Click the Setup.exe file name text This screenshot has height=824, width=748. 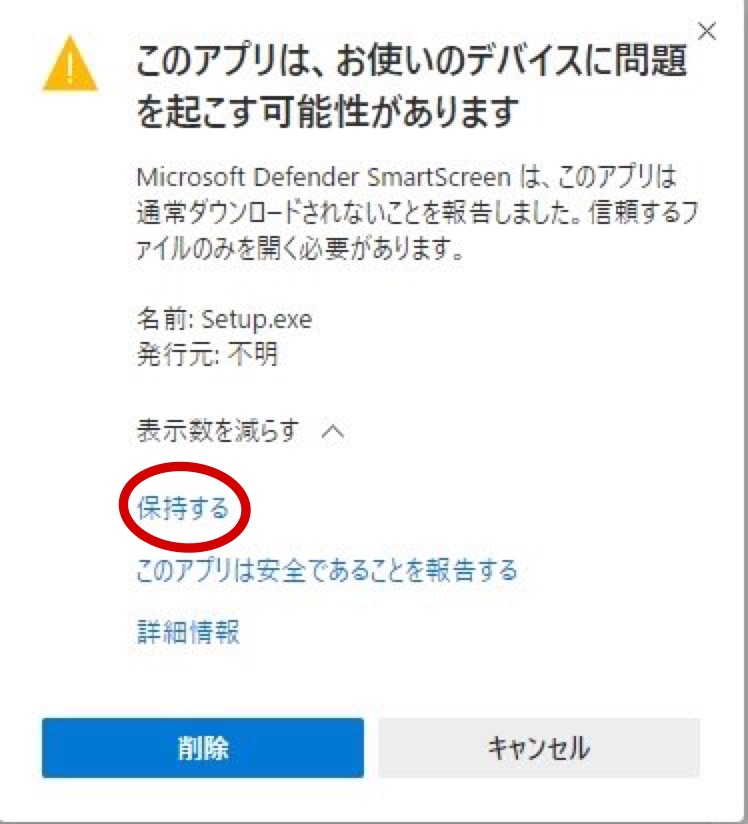coord(257,320)
